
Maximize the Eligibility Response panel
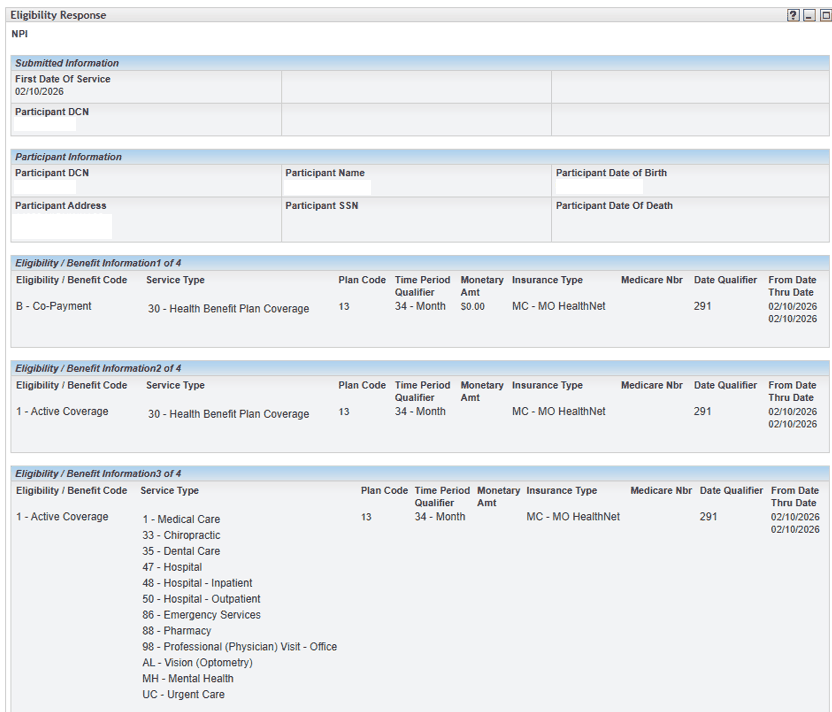(826, 15)
